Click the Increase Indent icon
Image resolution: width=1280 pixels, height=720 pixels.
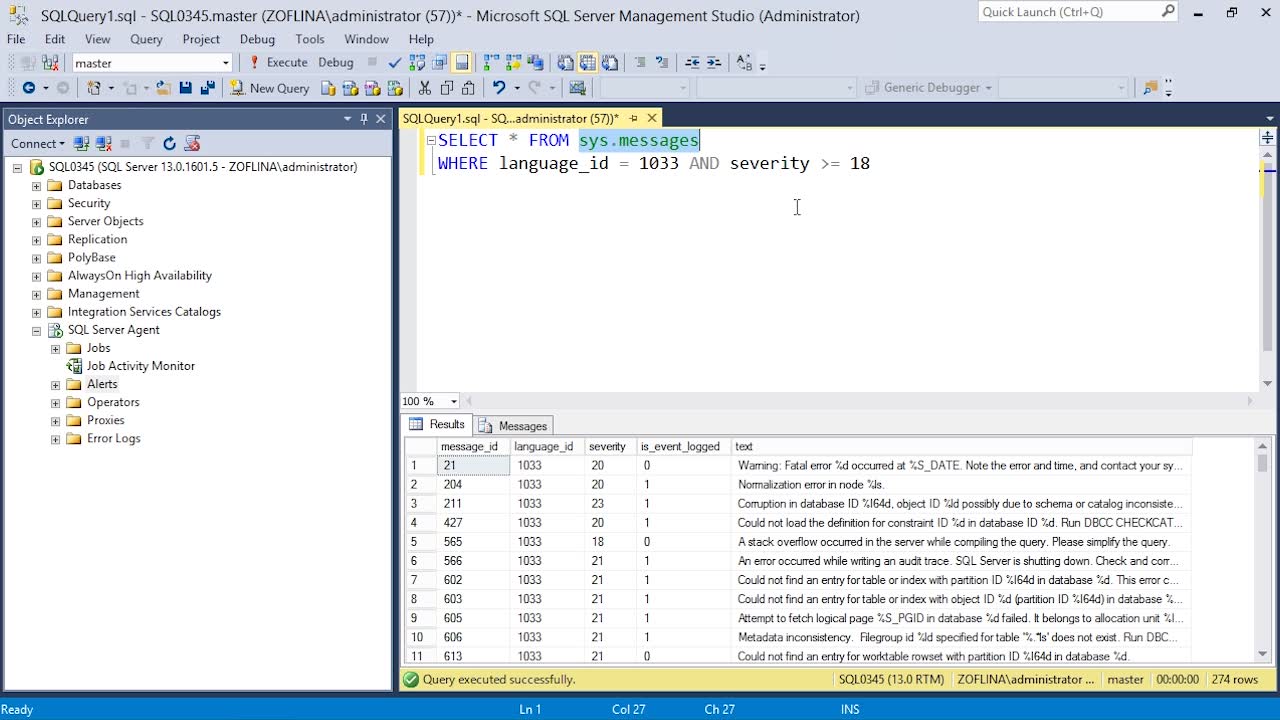coord(714,62)
